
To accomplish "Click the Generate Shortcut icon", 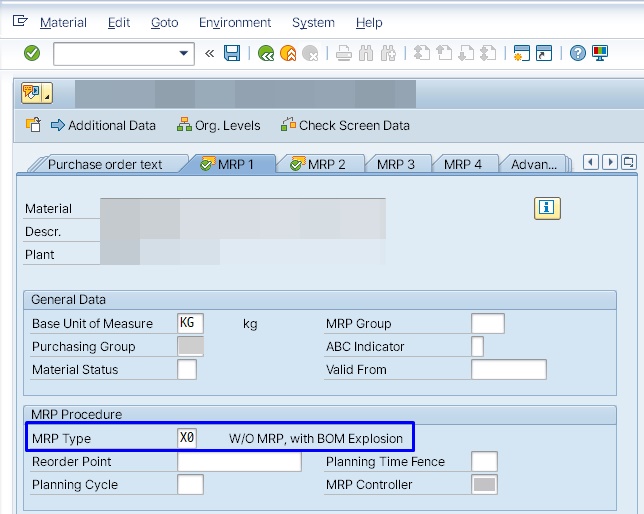I will click(544, 53).
